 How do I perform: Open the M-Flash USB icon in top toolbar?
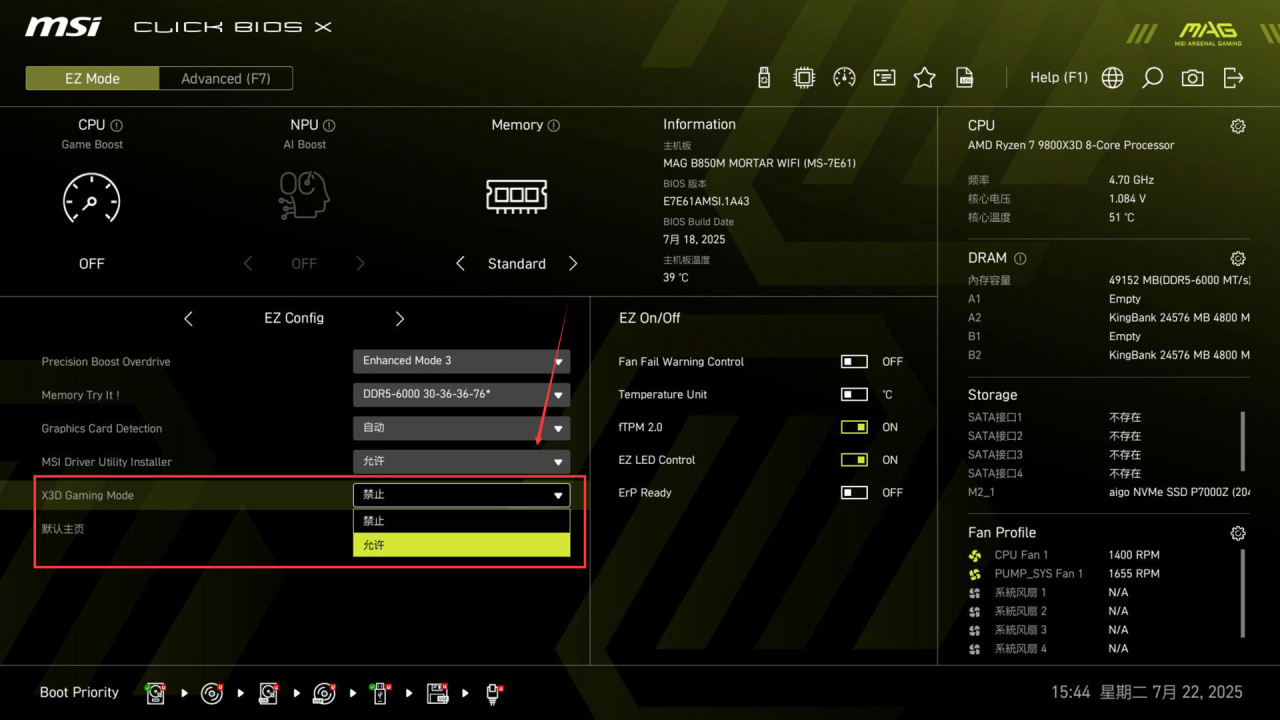(x=764, y=78)
